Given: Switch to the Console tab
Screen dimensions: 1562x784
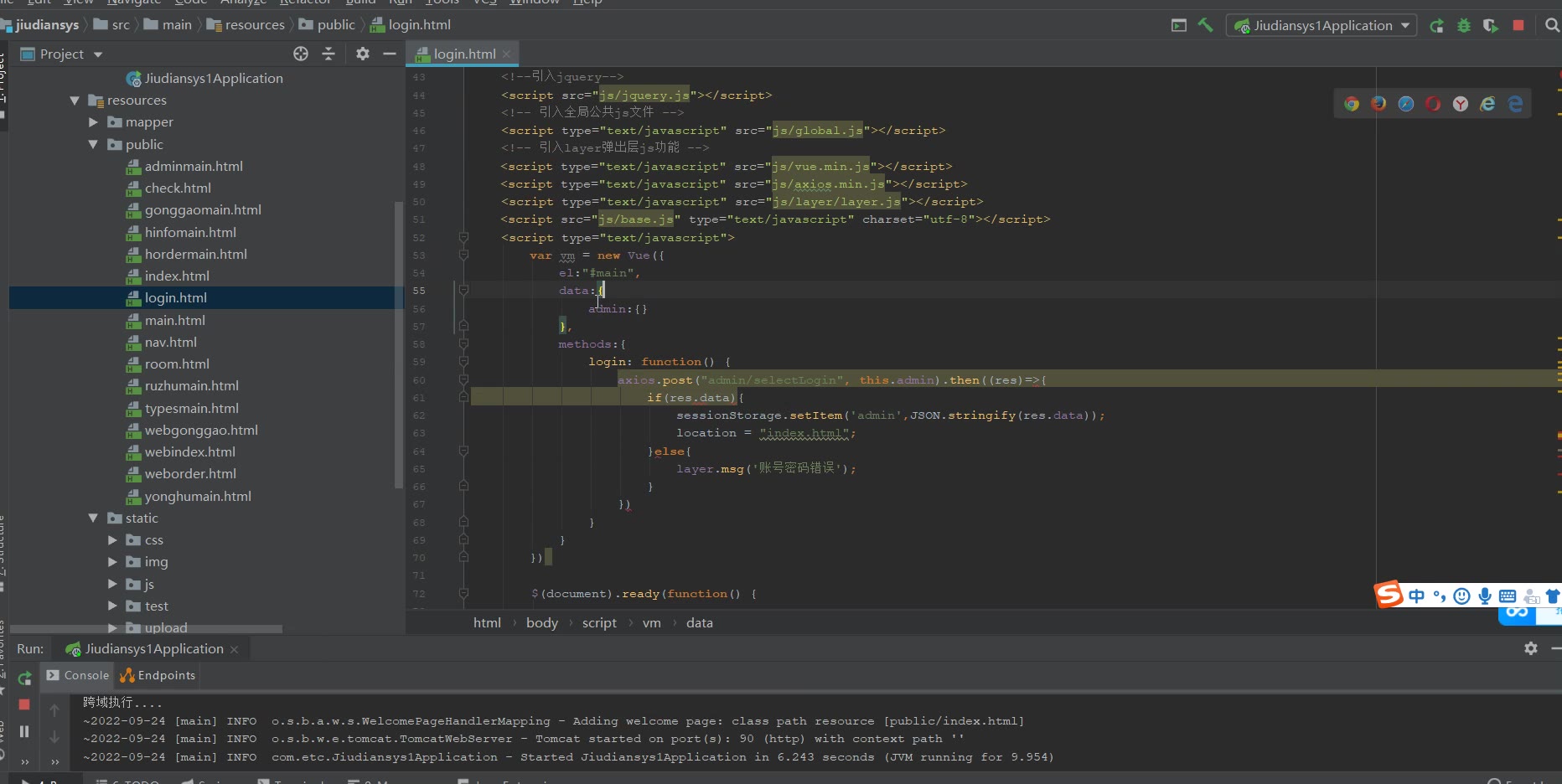Looking at the screenshot, I should point(78,675).
